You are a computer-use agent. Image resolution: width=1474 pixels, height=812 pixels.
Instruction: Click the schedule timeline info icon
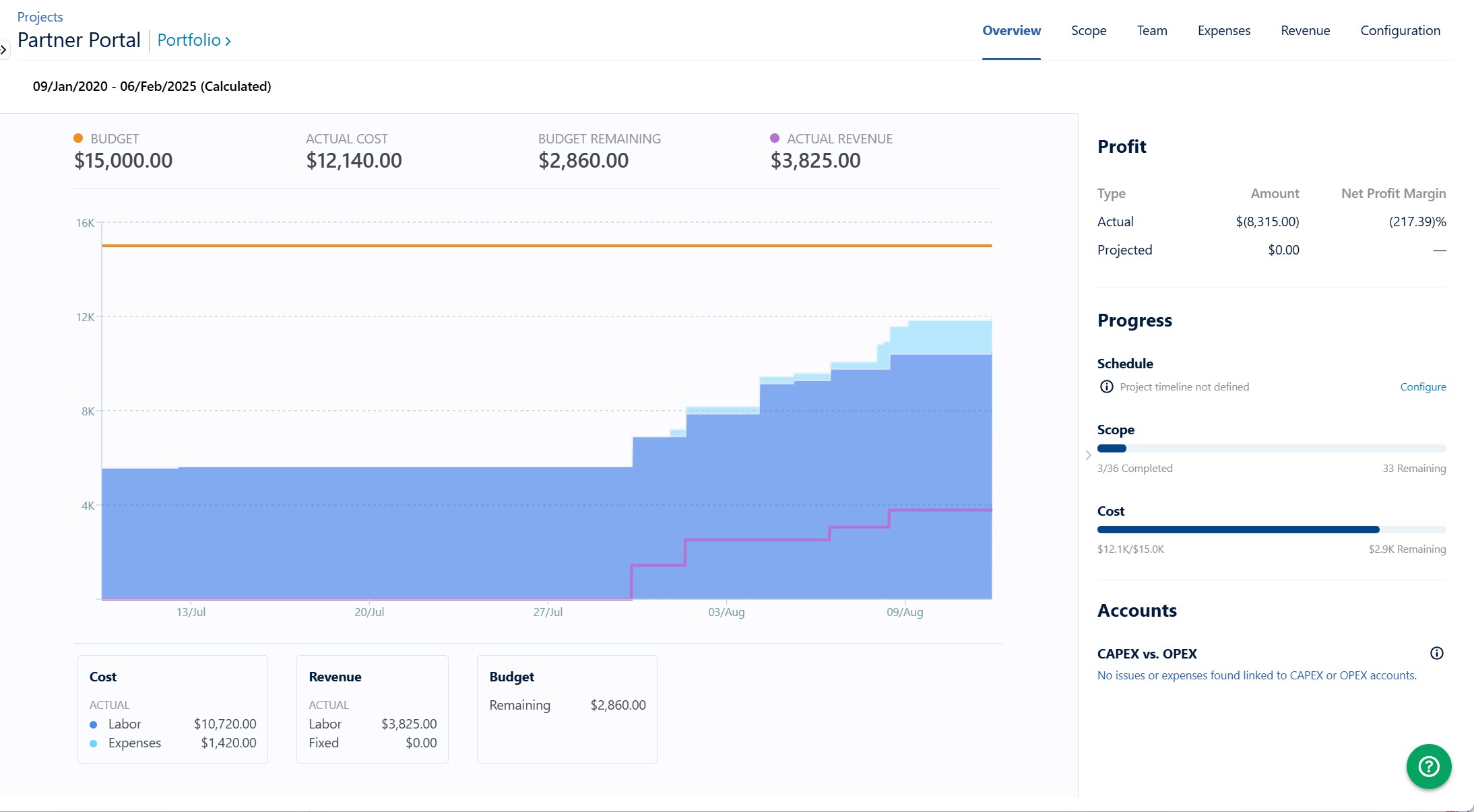[x=1106, y=386]
